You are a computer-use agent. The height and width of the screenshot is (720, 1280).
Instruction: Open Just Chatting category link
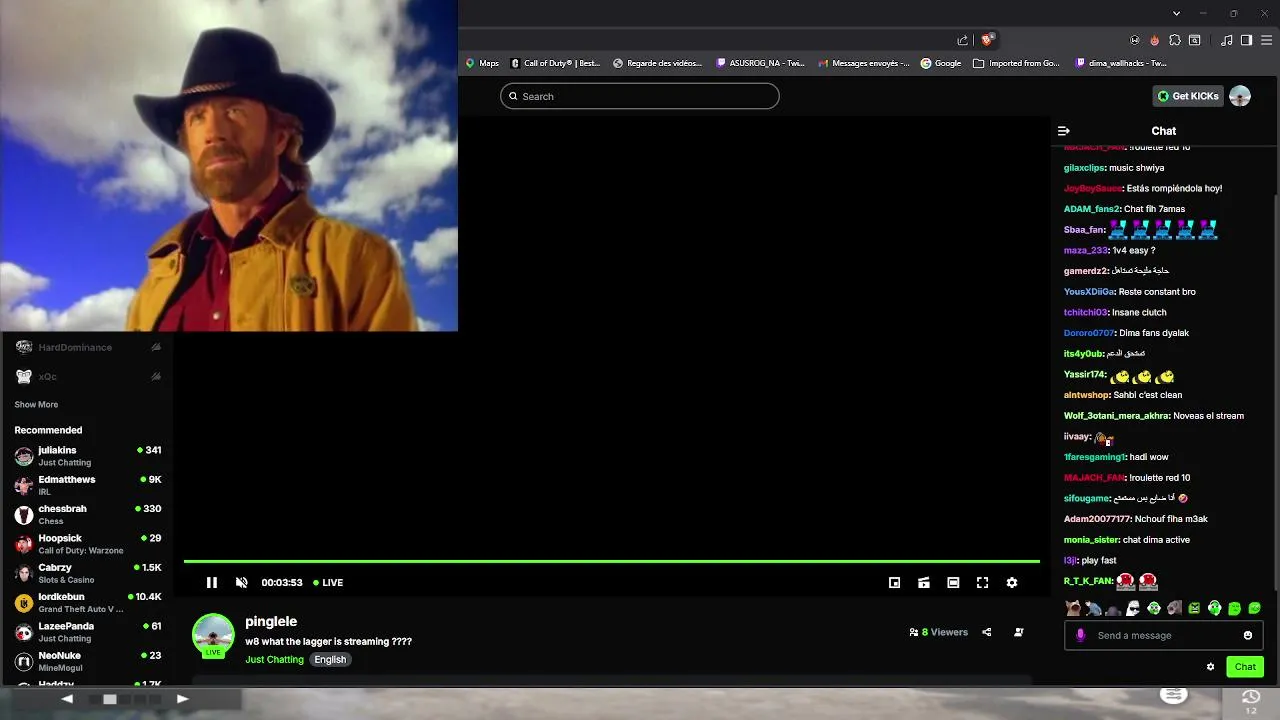click(274, 660)
